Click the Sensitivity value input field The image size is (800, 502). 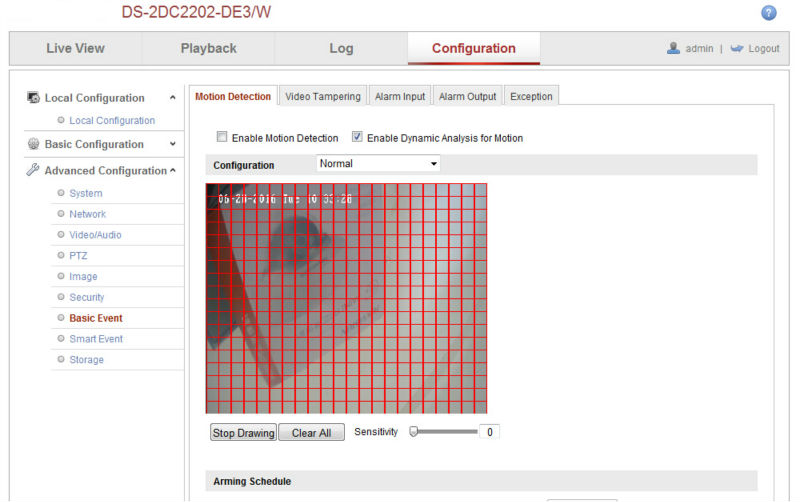tap(487, 432)
